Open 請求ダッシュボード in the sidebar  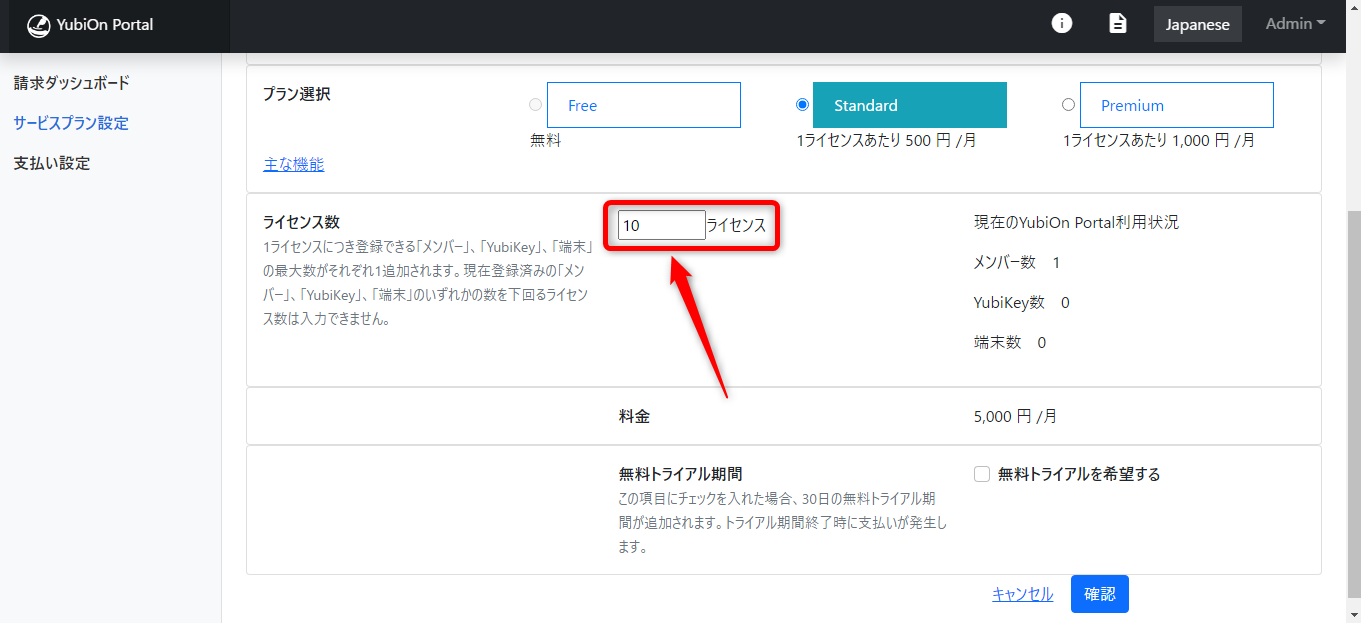pyautogui.click(x=72, y=83)
